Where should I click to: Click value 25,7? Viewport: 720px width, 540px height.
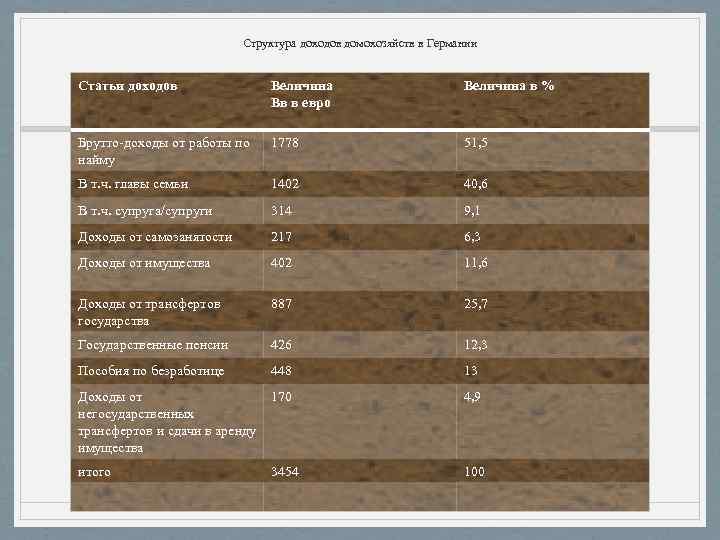[476, 304]
